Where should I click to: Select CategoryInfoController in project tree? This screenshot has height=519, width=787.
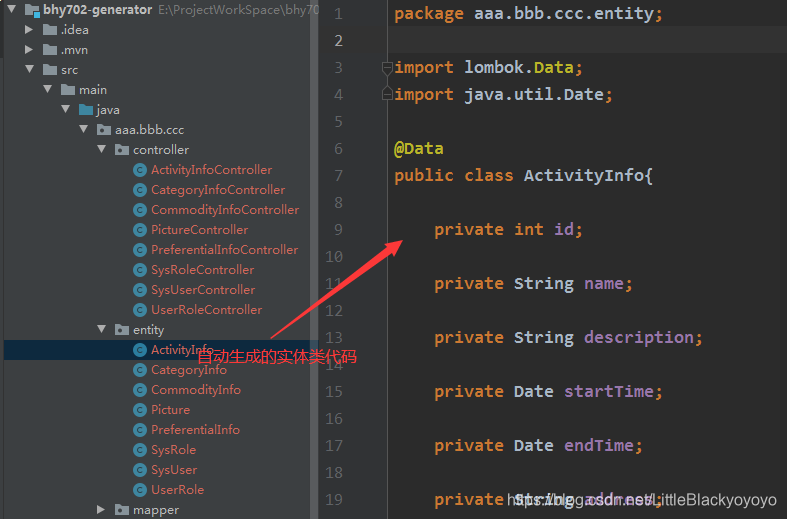(x=217, y=190)
